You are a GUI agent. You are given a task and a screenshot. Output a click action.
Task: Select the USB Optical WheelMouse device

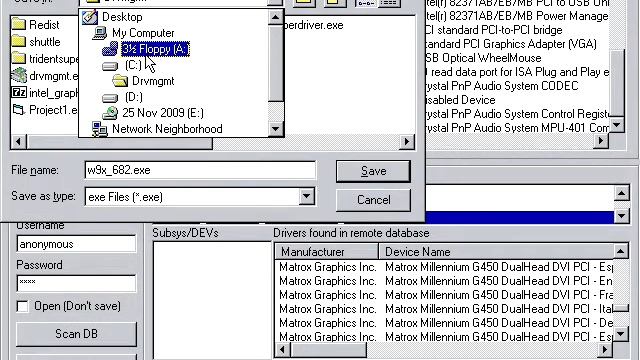[483, 58]
